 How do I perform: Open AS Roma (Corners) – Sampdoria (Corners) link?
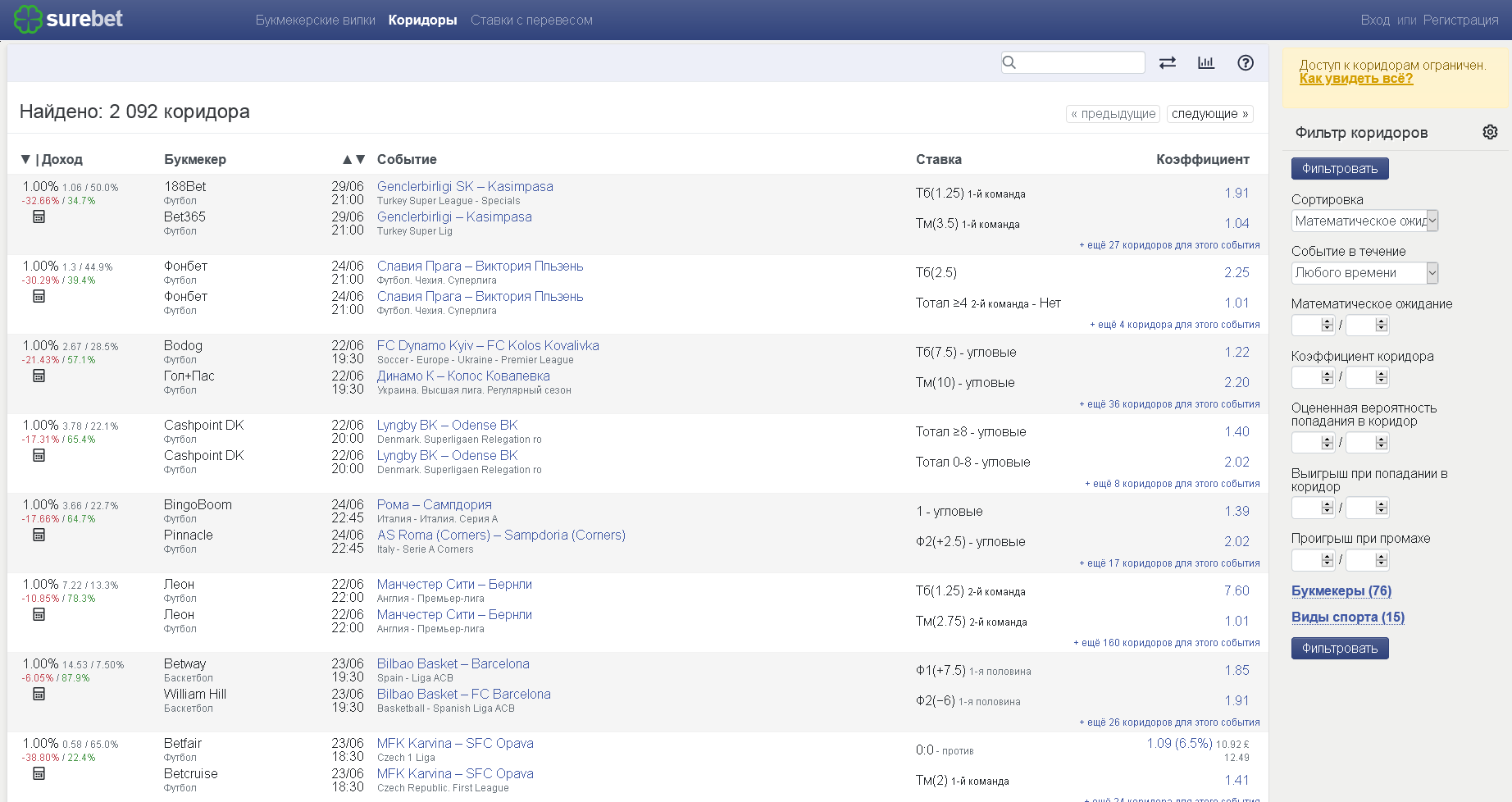(501, 535)
